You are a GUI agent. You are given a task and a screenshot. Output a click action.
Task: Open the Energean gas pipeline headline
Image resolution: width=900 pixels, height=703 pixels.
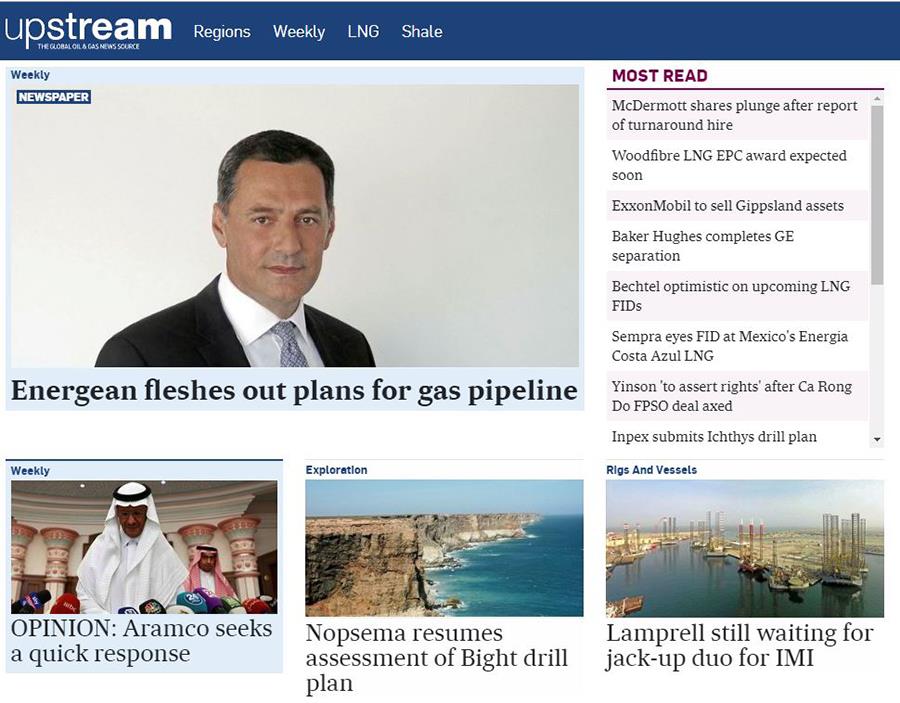click(x=294, y=390)
